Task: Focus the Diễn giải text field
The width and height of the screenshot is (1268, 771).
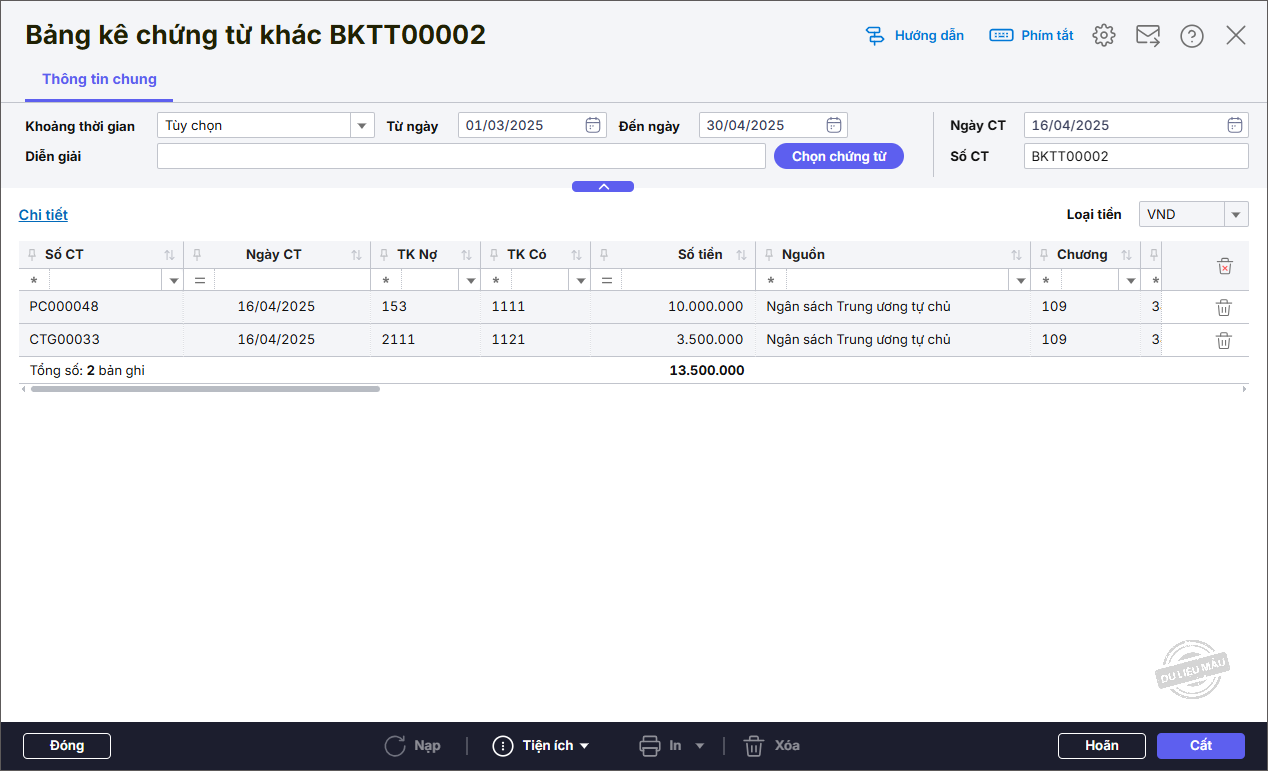Action: 461,156
